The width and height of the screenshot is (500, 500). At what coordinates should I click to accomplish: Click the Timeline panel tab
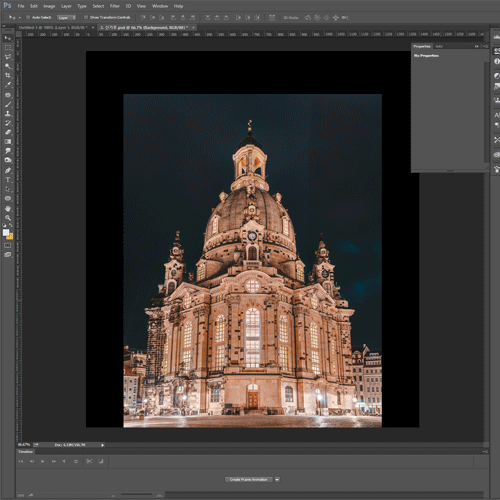pos(25,452)
